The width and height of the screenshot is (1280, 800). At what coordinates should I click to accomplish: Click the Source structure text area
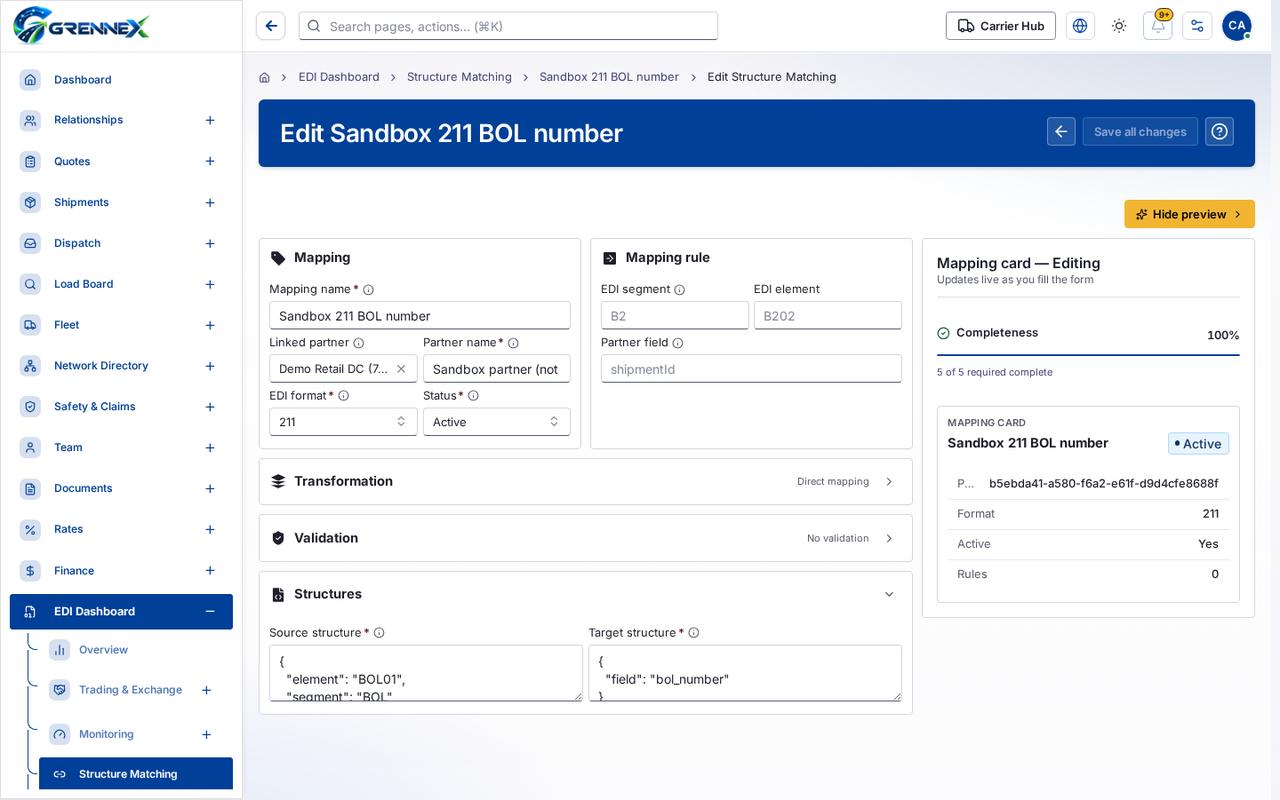click(426, 673)
